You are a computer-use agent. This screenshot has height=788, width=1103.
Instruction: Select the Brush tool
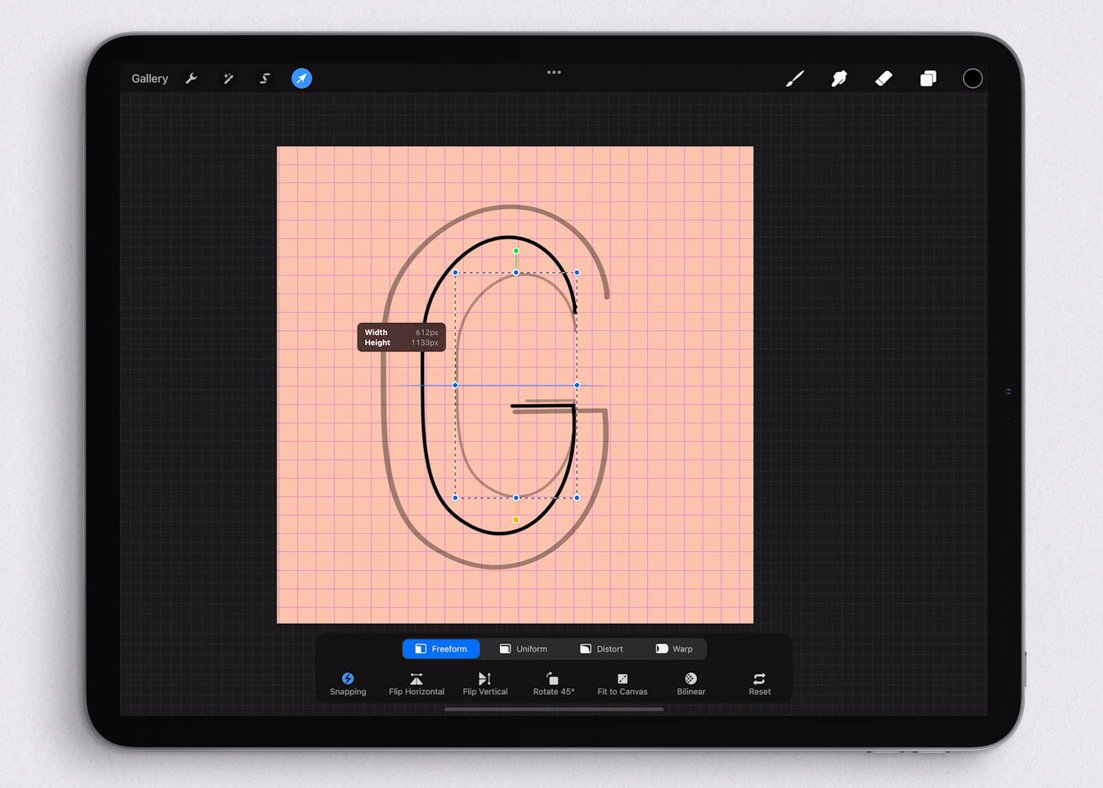pos(794,78)
